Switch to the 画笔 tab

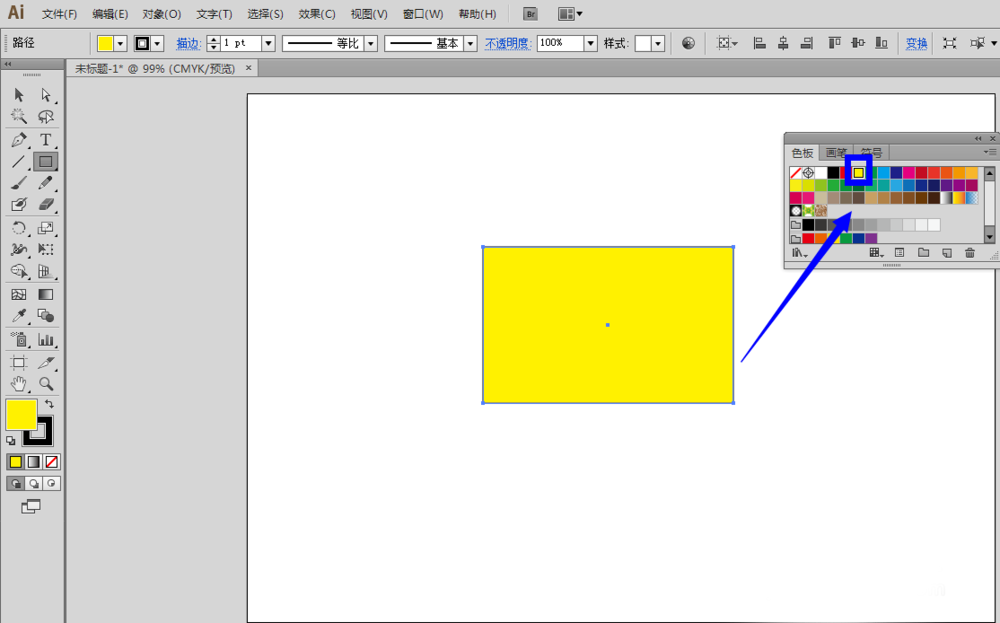(x=837, y=153)
